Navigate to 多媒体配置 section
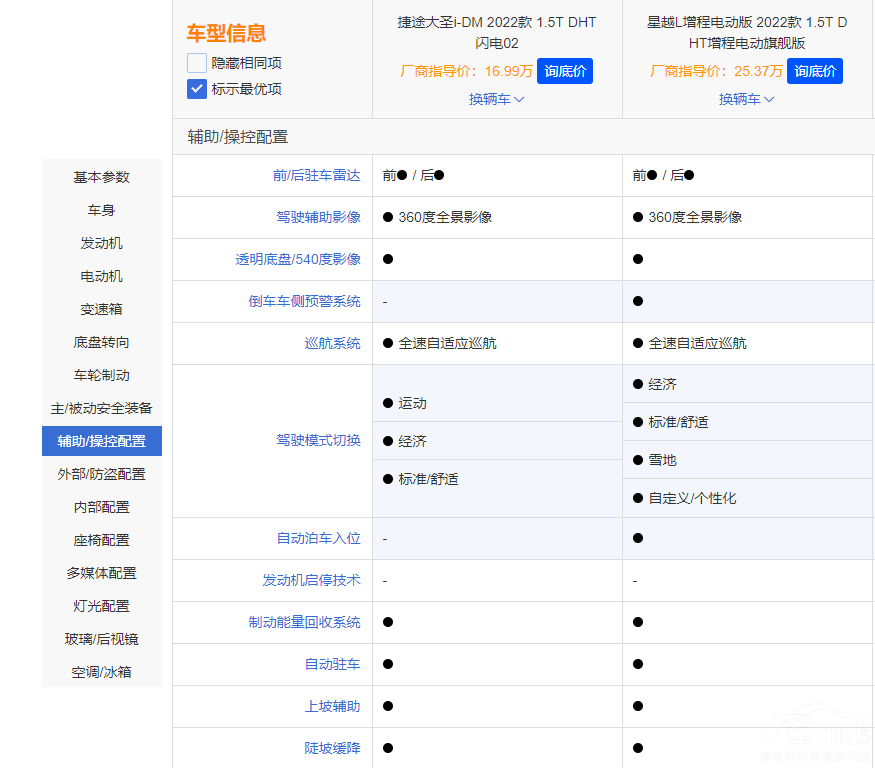The image size is (875, 768). coord(101,573)
